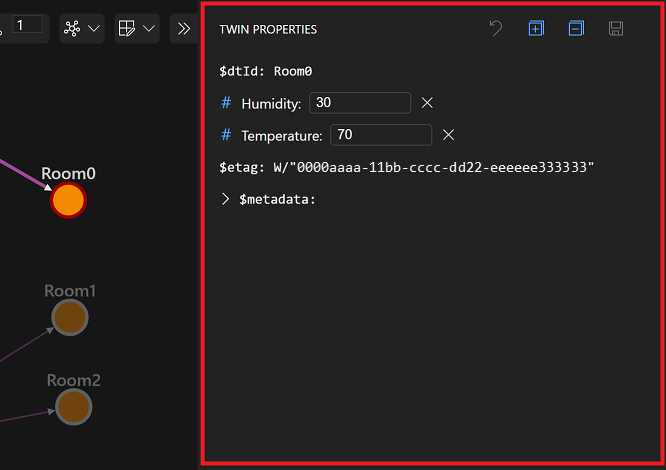Click the undo changes icon
The width and height of the screenshot is (666, 470).
pyautogui.click(x=496, y=28)
